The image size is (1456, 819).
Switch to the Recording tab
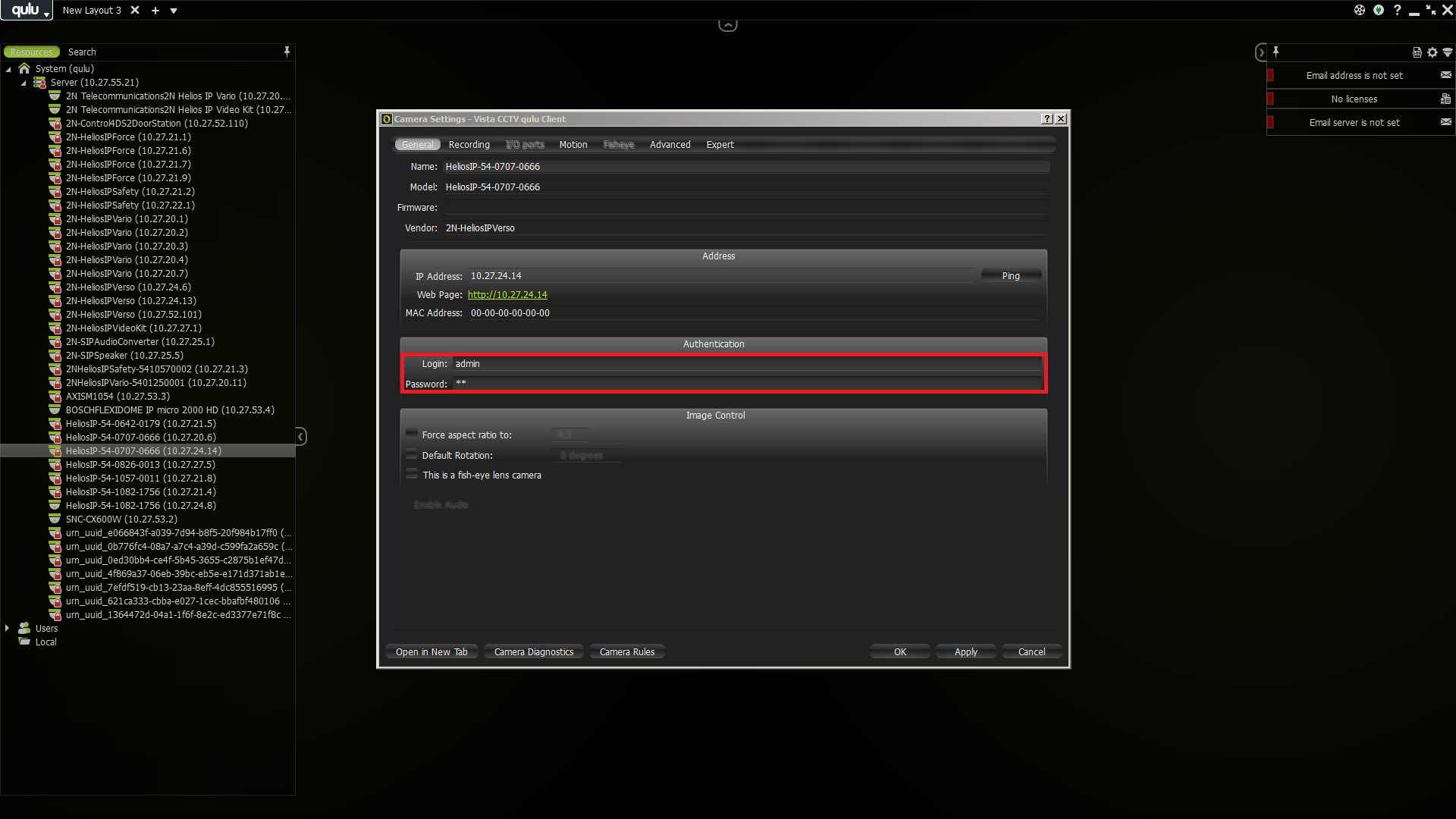coord(469,145)
